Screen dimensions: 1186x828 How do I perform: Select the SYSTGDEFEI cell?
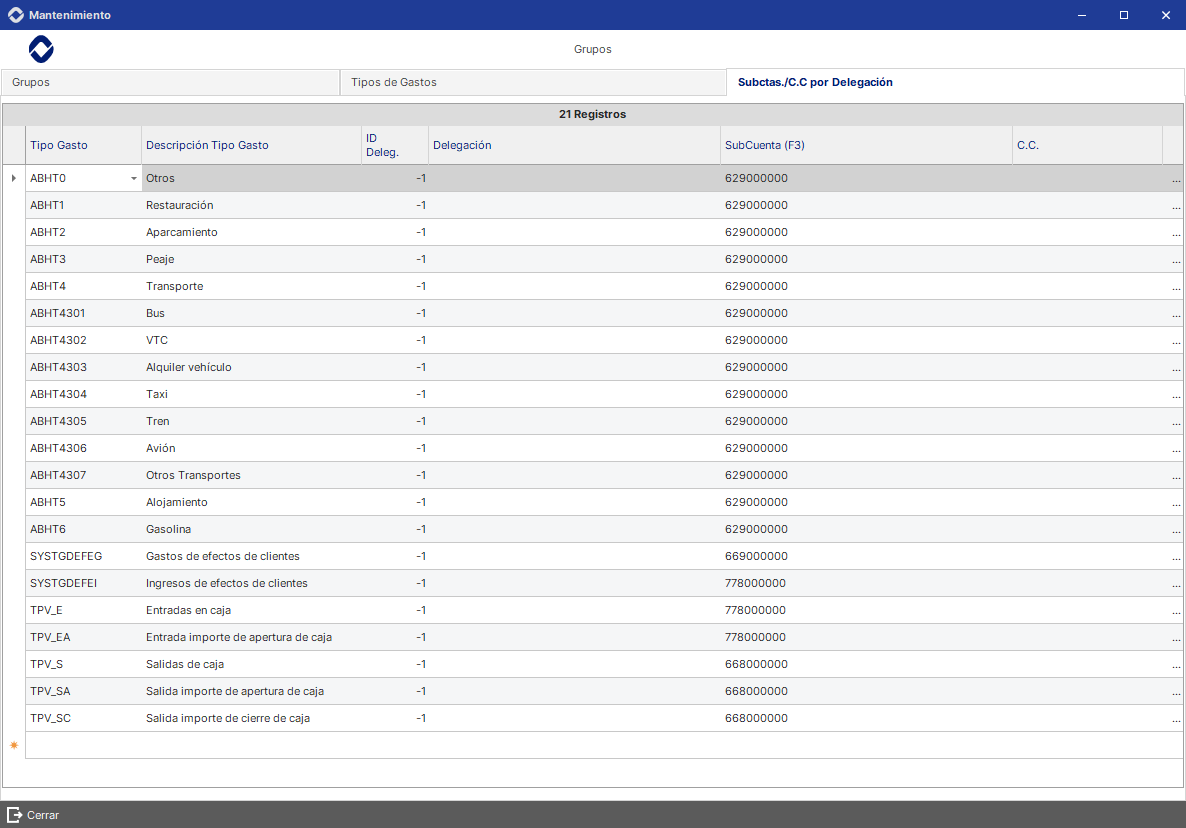coord(83,584)
